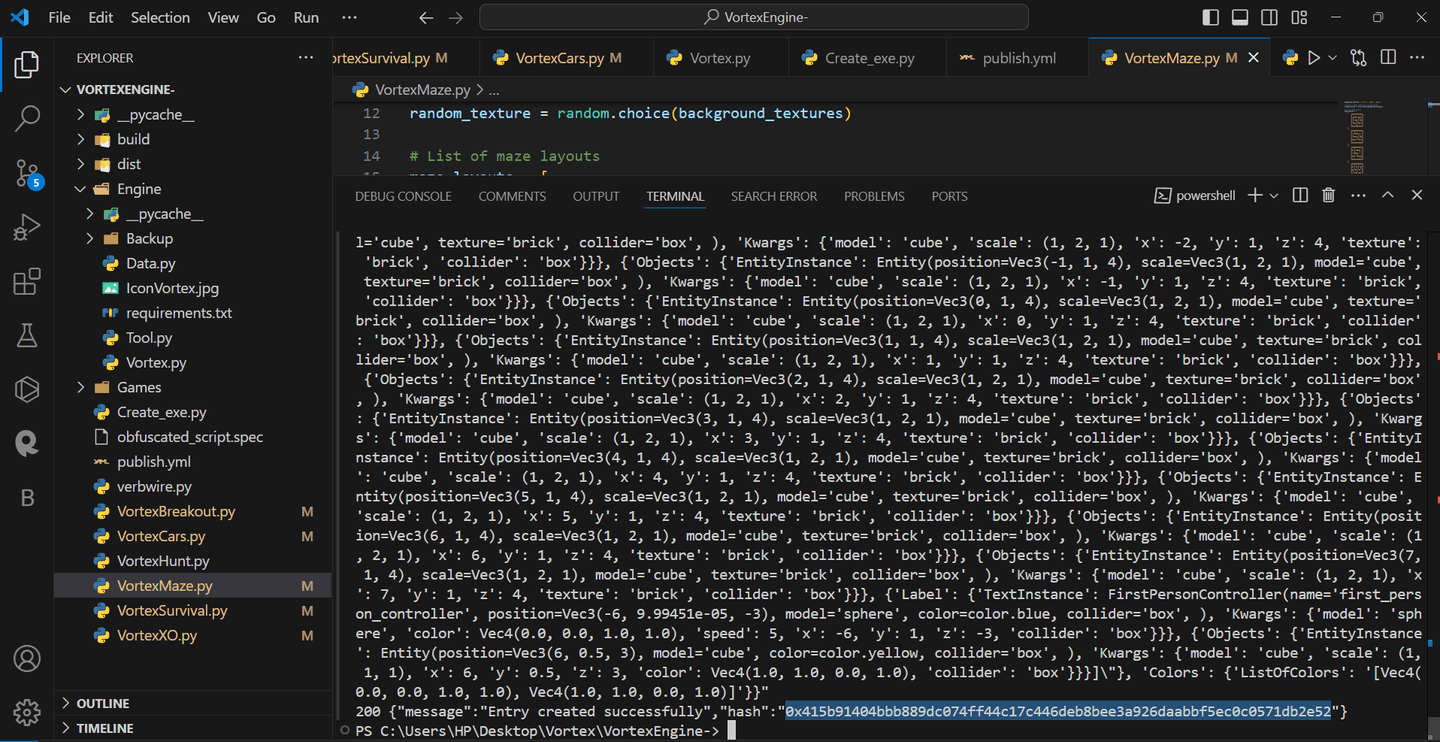Open Source Control view with 5 badge

[27, 174]
